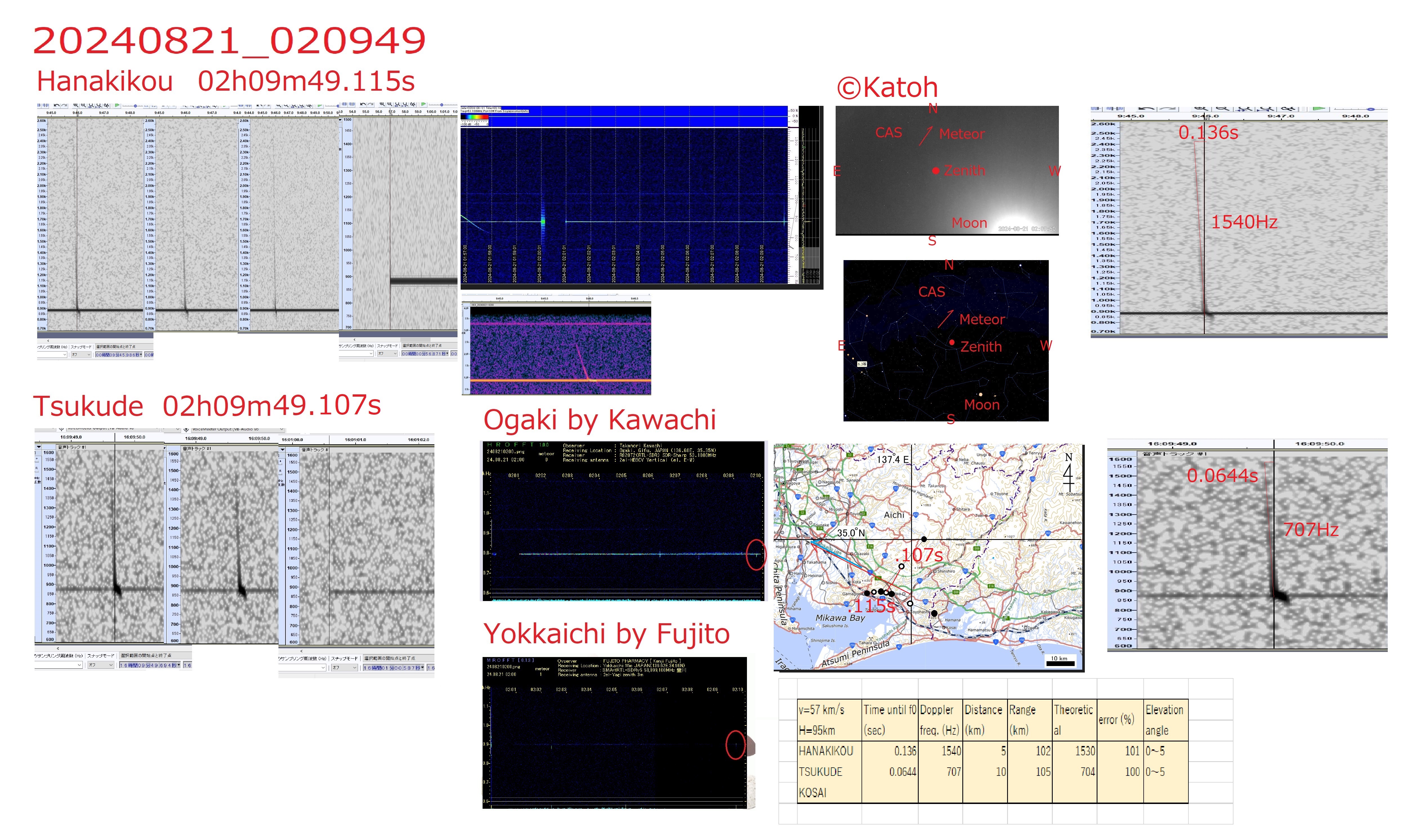
Task: Click 9:47.0 on the top-right timeline ruler
Action: 1282,116
